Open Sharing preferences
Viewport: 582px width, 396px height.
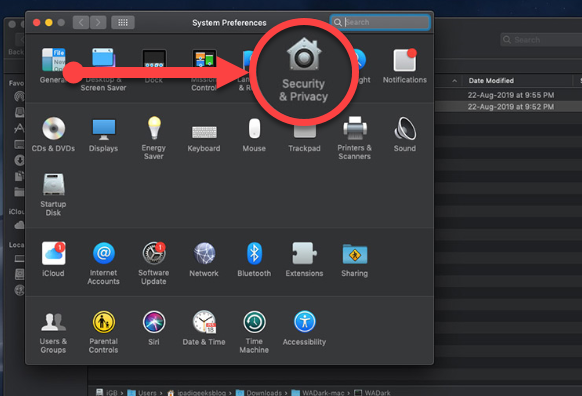click(x=354, y=260)
